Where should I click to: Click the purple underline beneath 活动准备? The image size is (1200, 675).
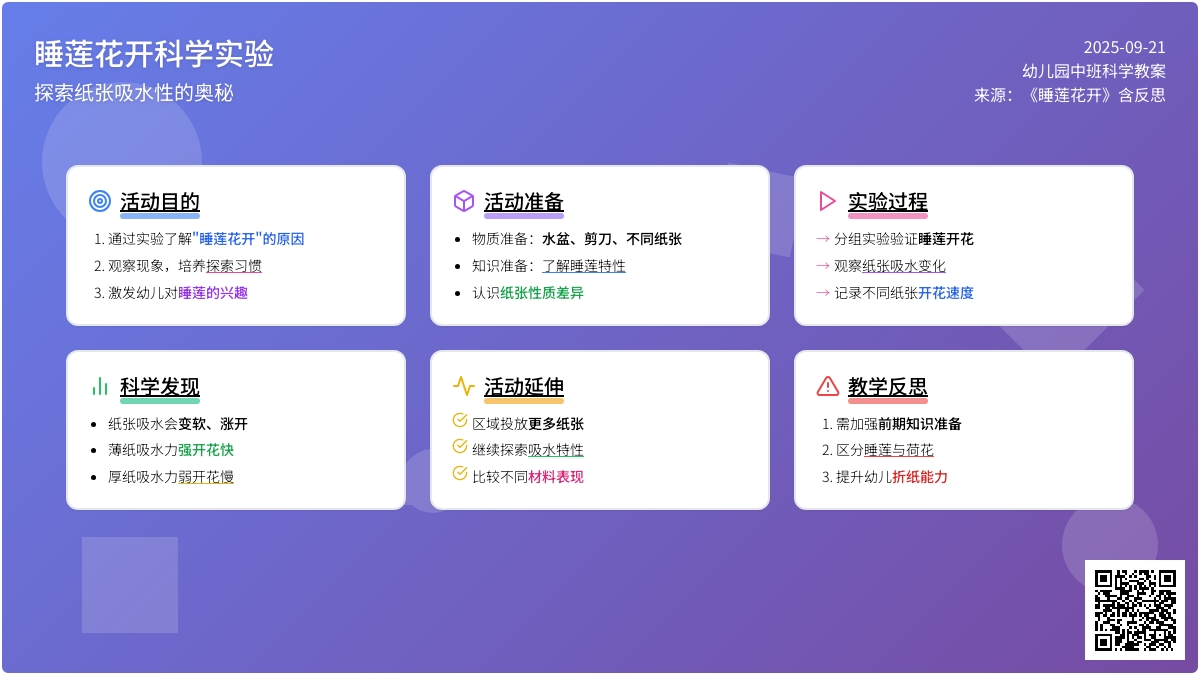524,215
